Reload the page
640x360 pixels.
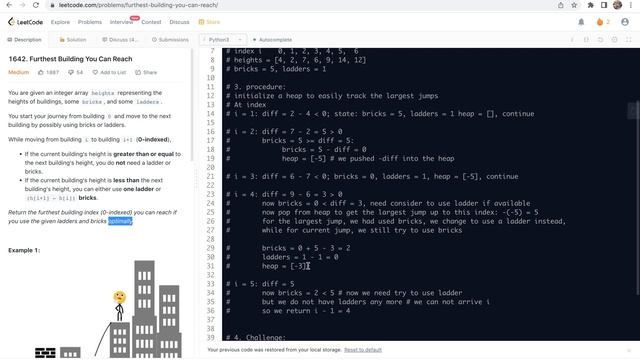click(x=36, y=5)
